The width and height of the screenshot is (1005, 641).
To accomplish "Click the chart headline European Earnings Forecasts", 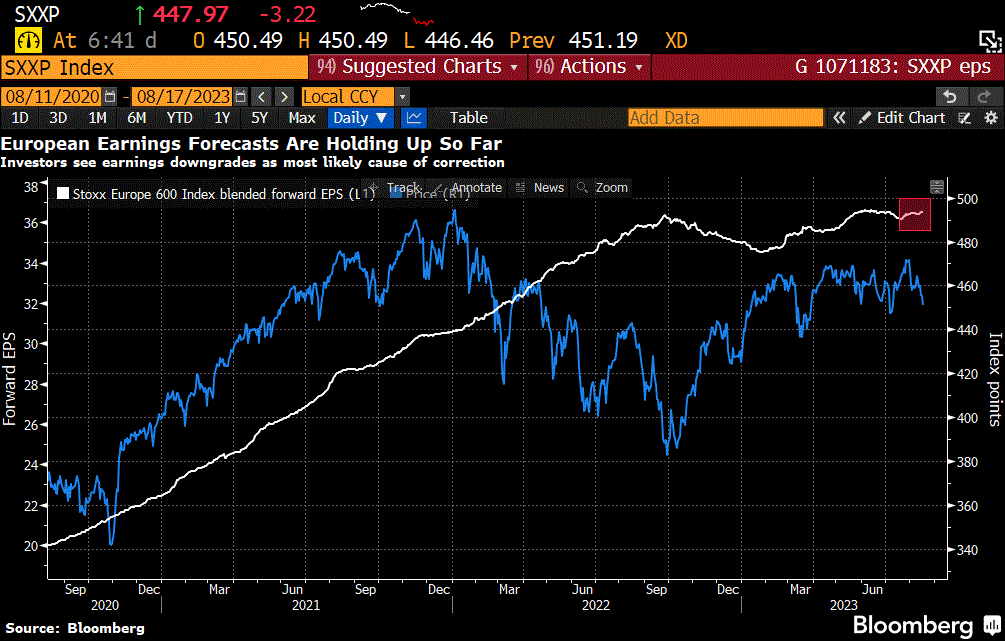I will [x=251, y=144].
